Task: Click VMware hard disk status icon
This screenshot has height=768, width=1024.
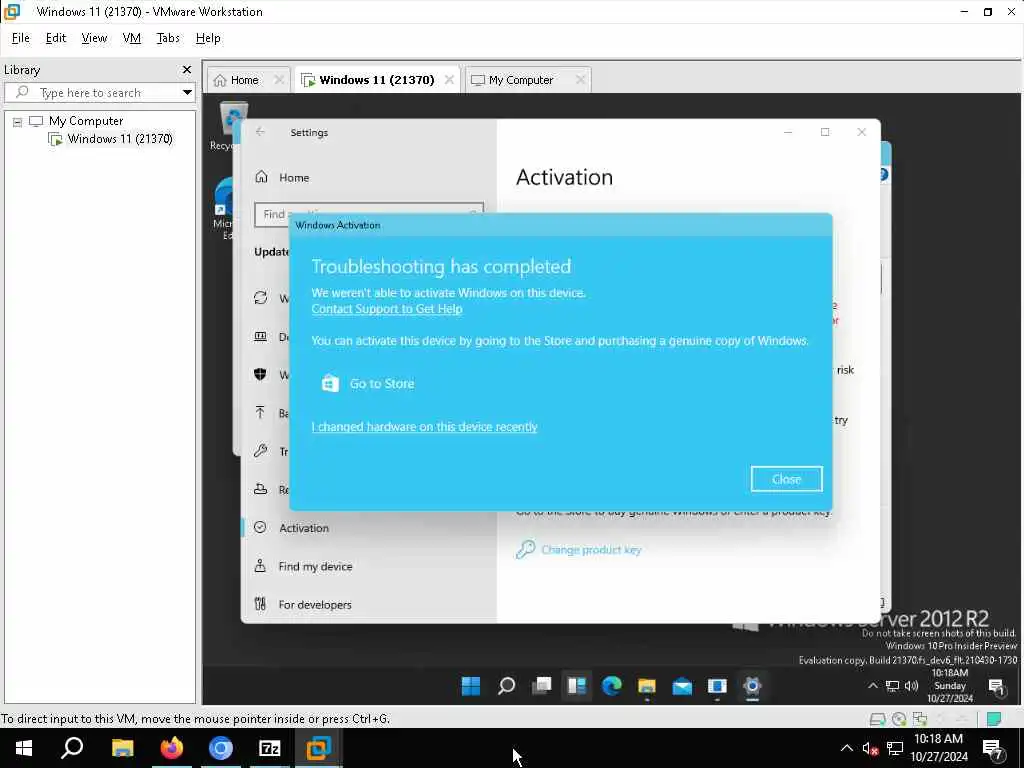Action: coord(878,719)
